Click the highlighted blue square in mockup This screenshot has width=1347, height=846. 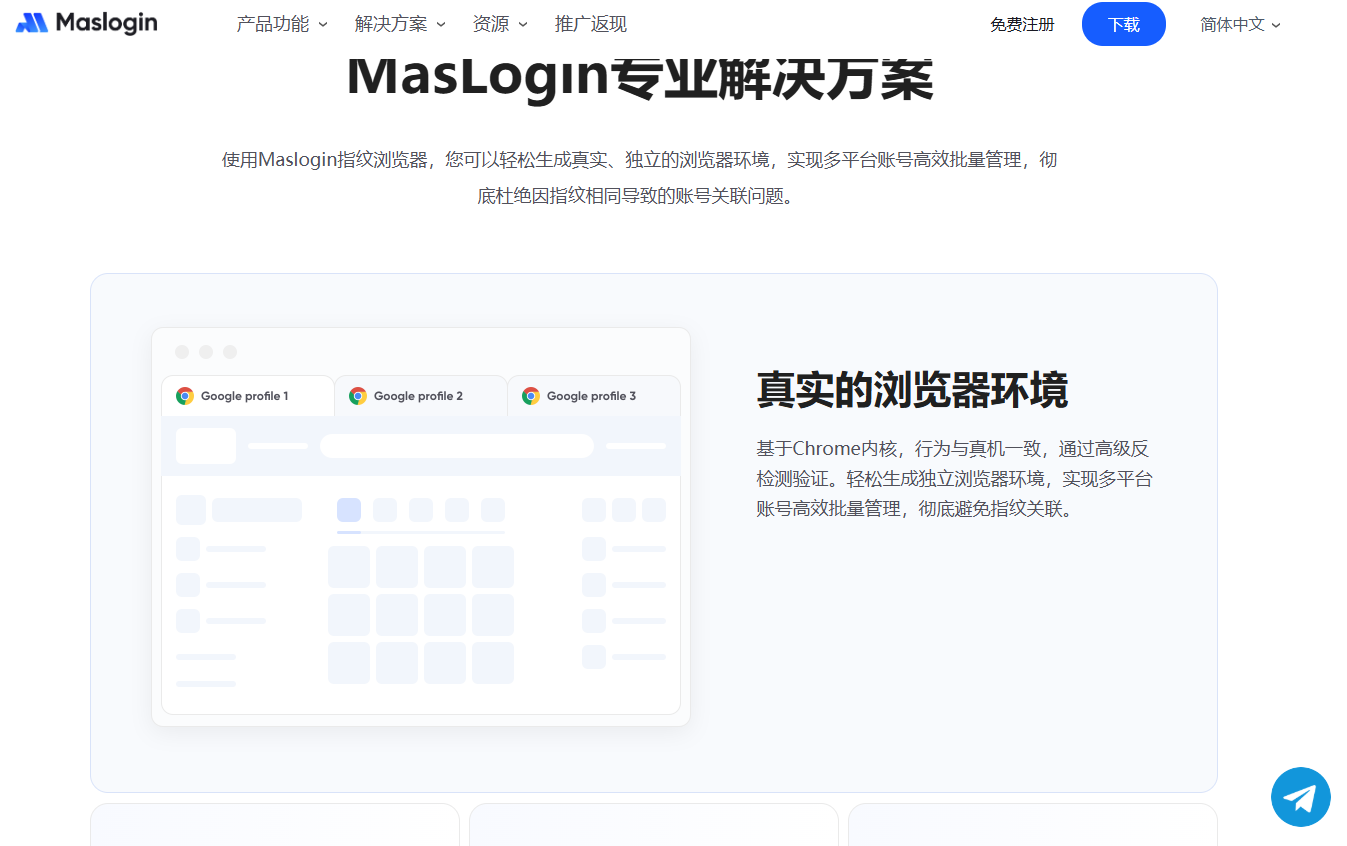pos(349,510)
